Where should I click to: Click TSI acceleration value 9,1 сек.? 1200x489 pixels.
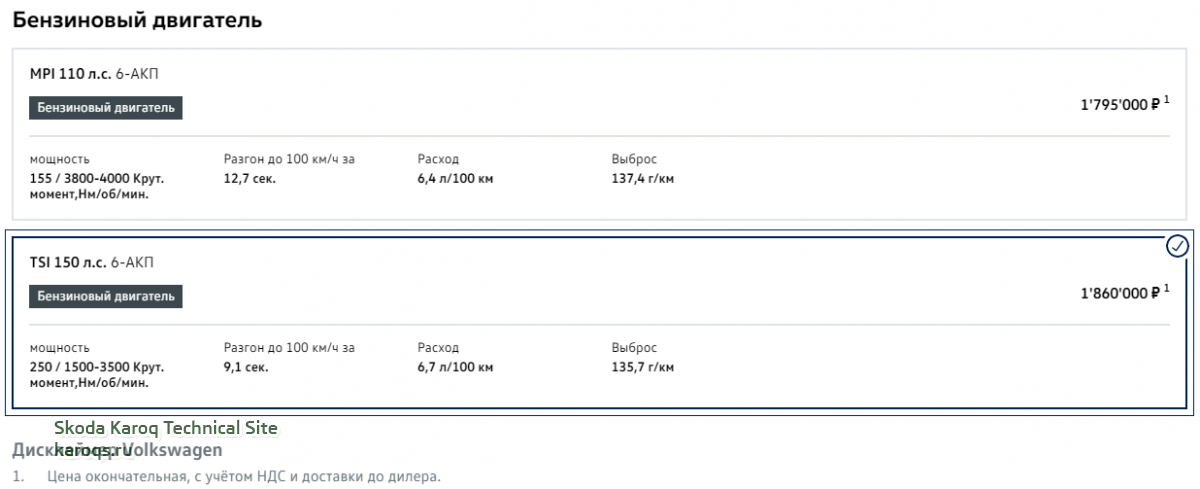246,367
